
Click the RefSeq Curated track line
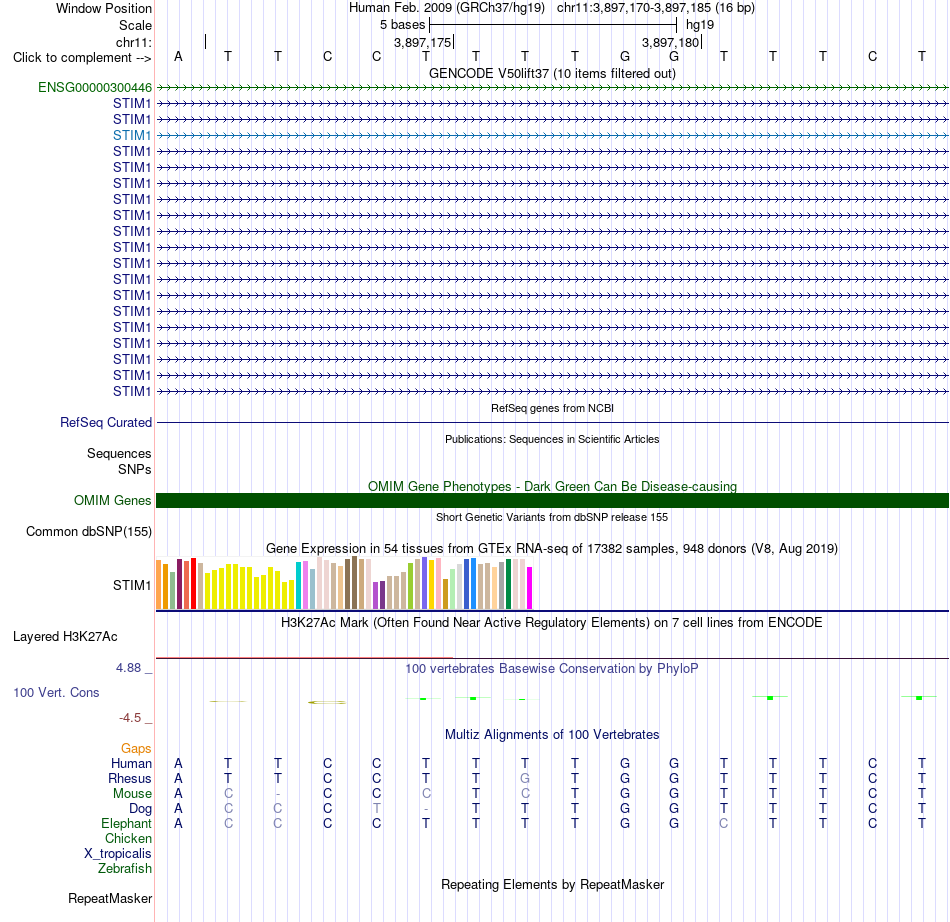553,422
